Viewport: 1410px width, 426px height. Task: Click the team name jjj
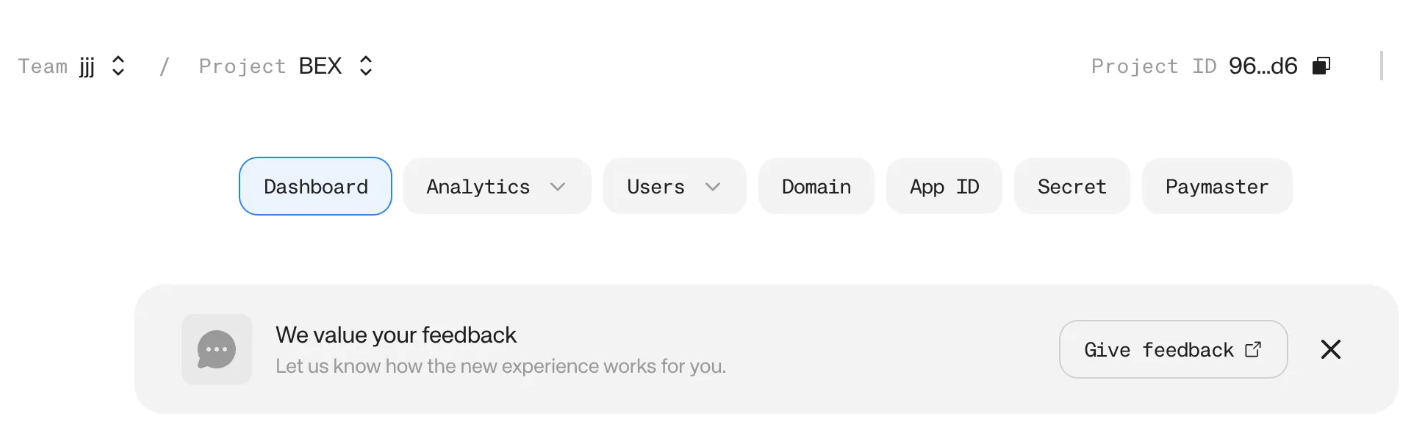click(87, 66)
